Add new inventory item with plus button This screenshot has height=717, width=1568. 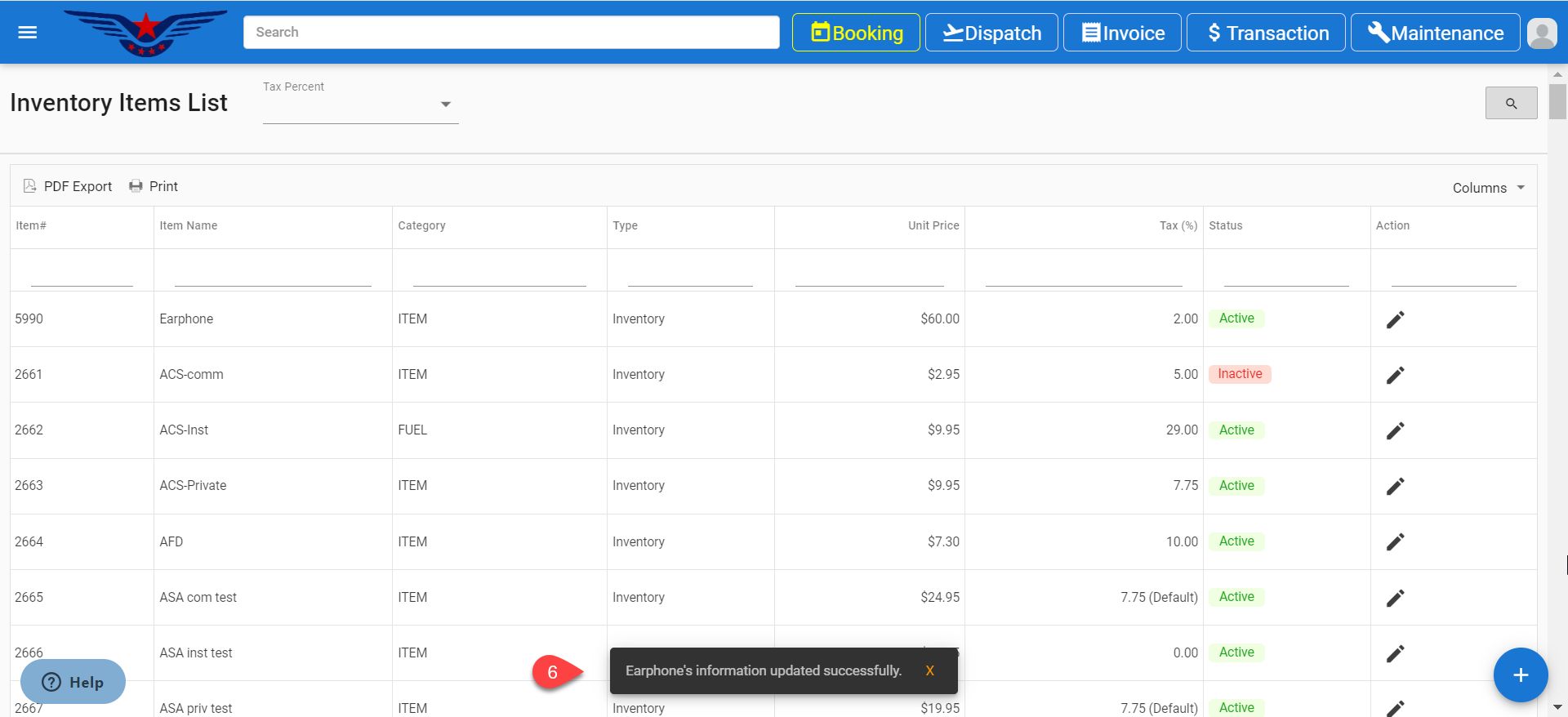[1520, 675]
